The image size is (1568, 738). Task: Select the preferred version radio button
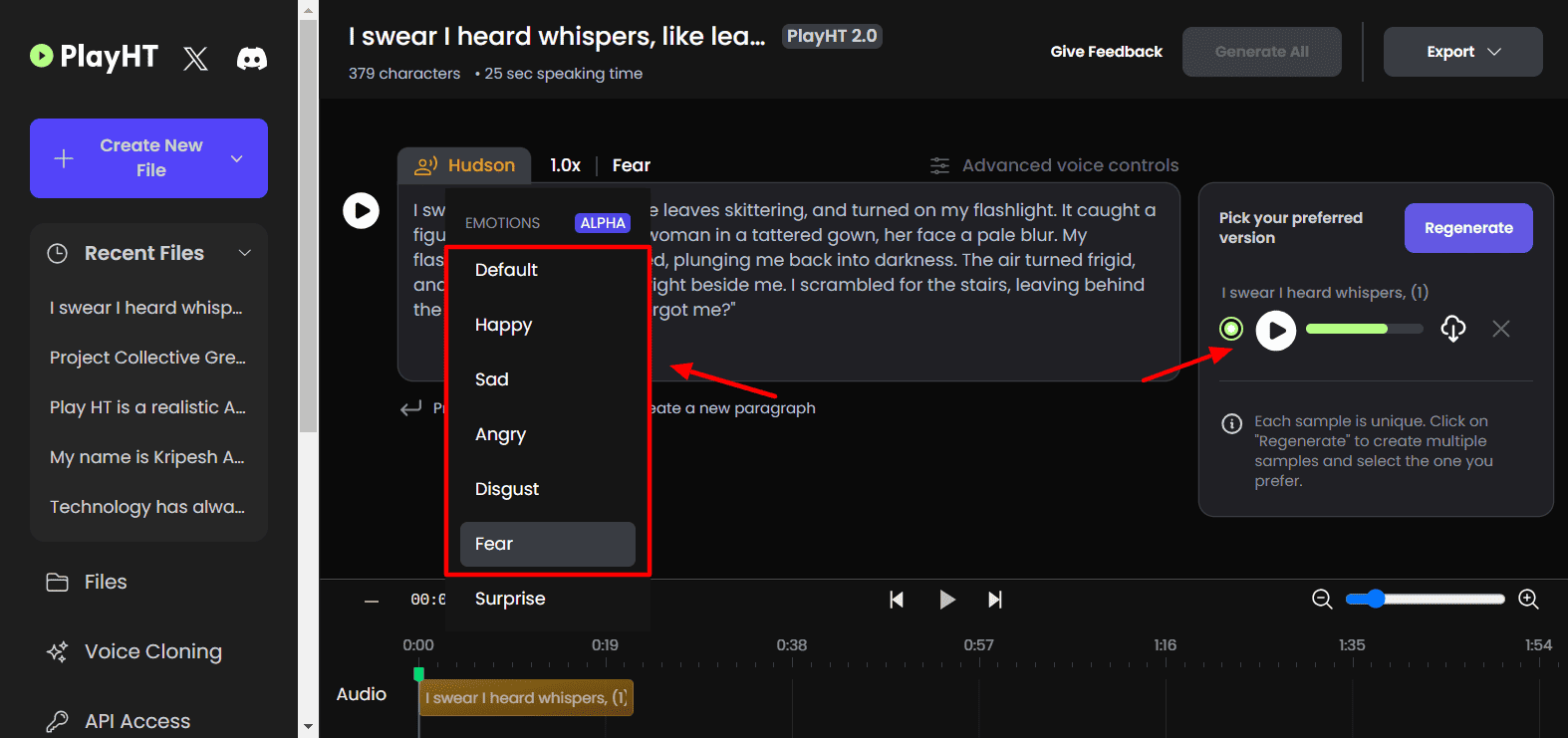pyautogui.click(x=1231, y=329)
